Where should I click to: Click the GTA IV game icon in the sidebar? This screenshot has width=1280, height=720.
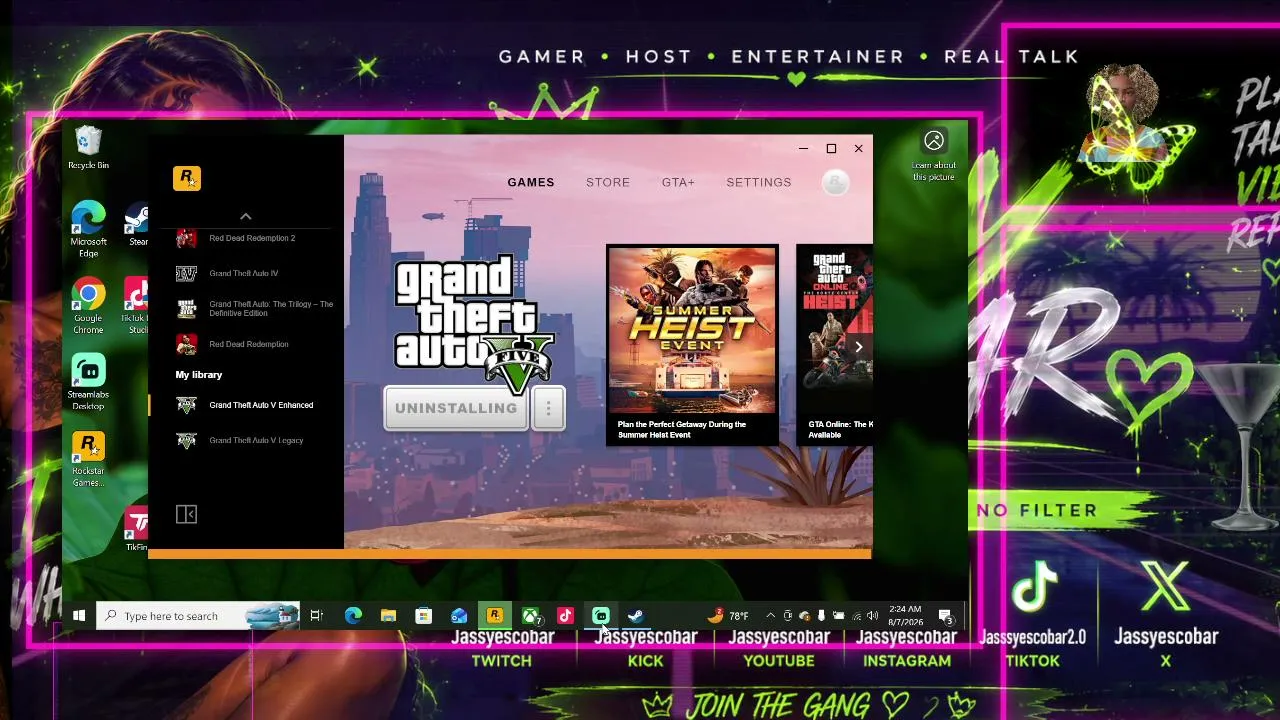(186, 273)
